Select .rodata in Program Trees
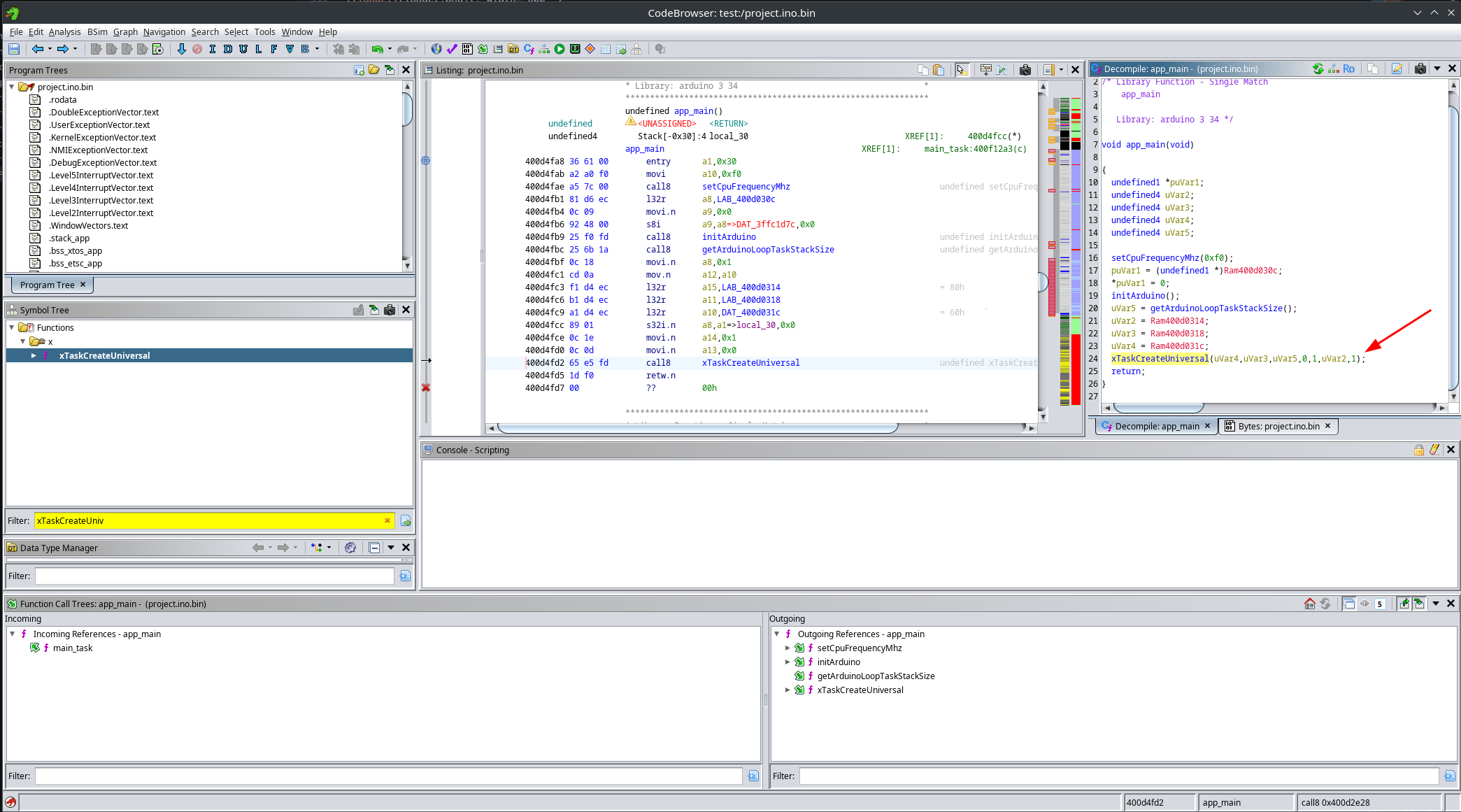Viewport: 1461px width, 812px height. (x=62, y=100)
